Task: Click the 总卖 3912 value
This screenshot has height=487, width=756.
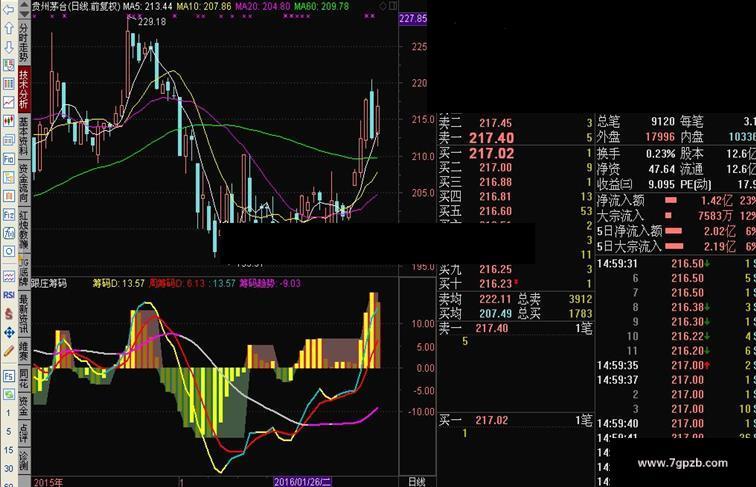Action: pos(580,299)
